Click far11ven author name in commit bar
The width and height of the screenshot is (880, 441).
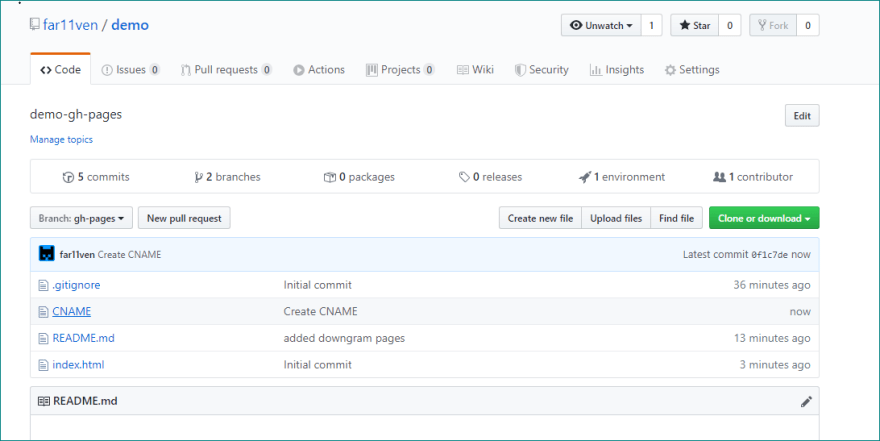point(77,255)
